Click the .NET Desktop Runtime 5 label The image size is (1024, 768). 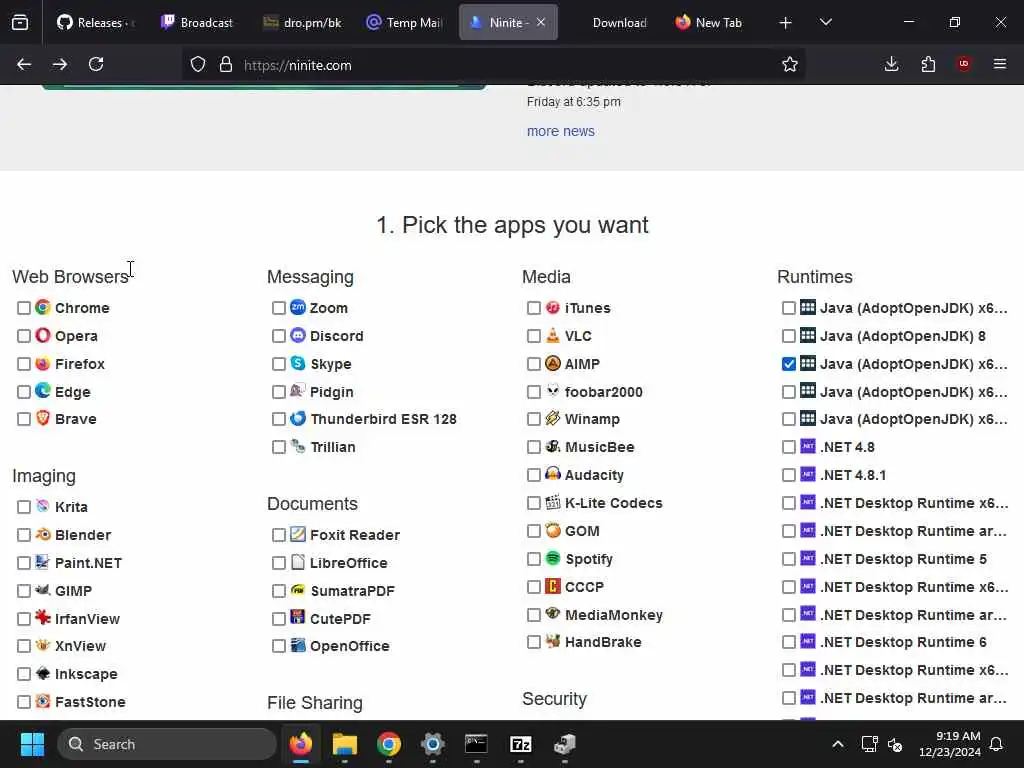pos(904,559)
